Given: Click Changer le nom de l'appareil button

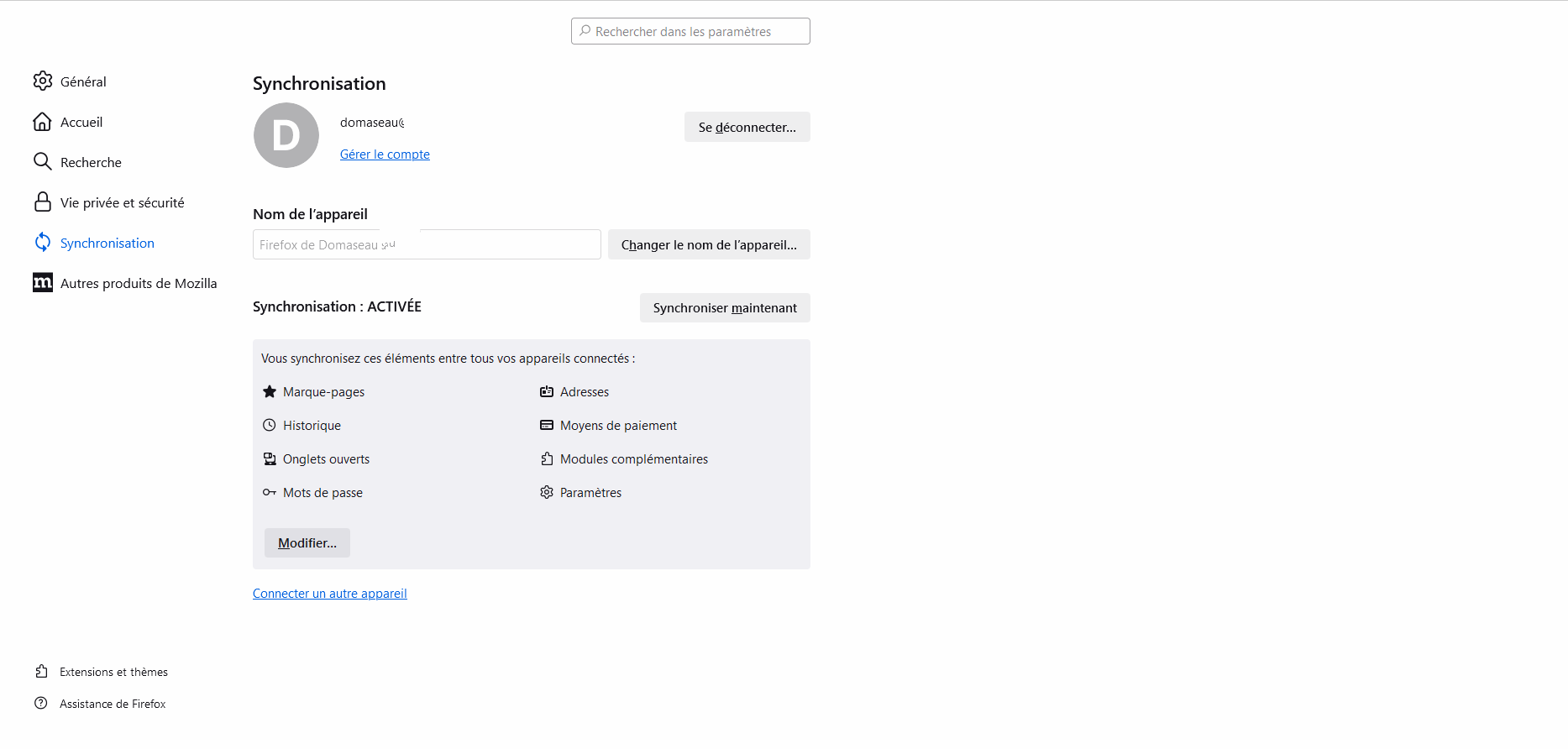Looking at the screenshot, I should click(x=709, y=244).
